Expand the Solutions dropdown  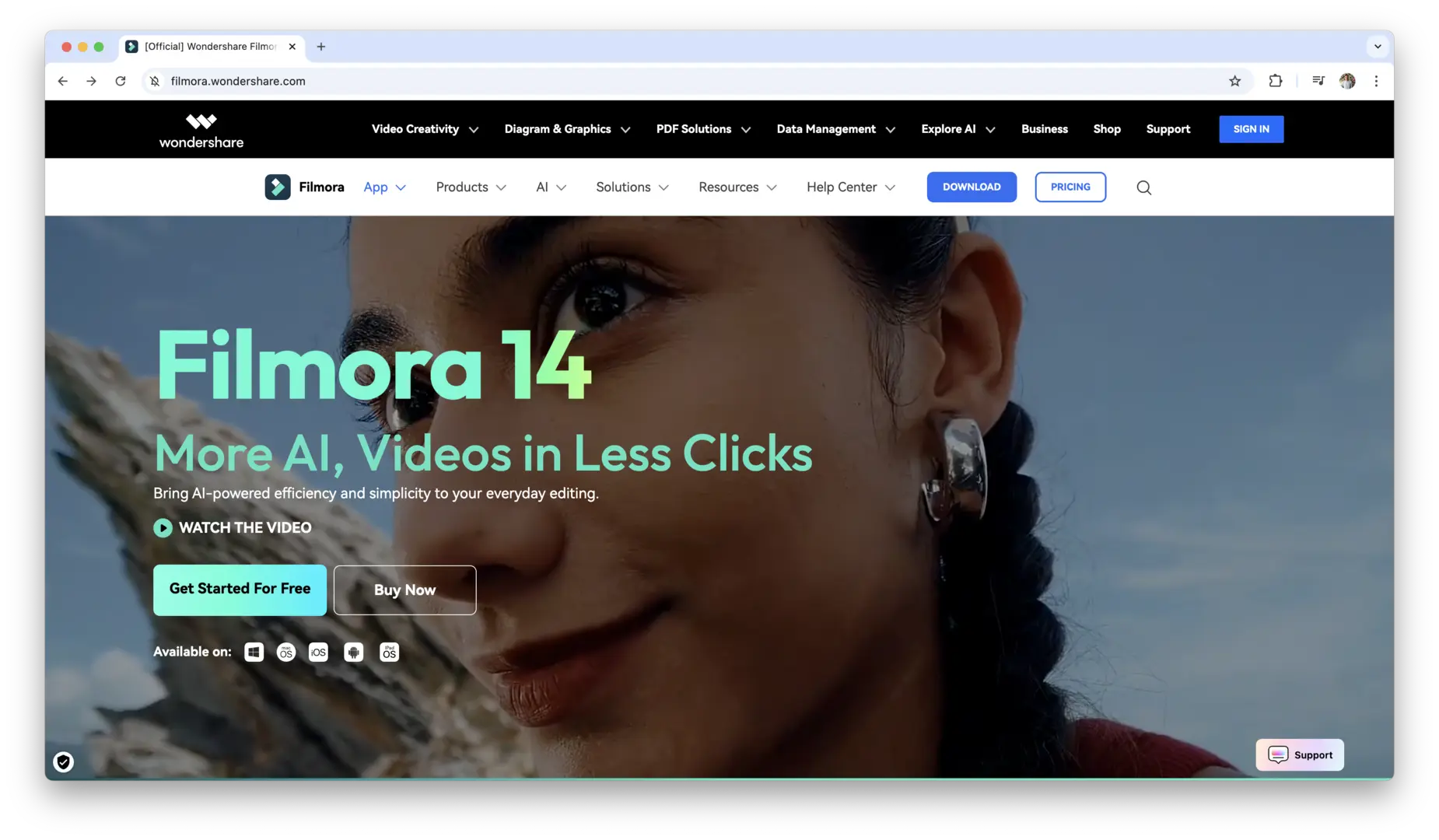632,187
